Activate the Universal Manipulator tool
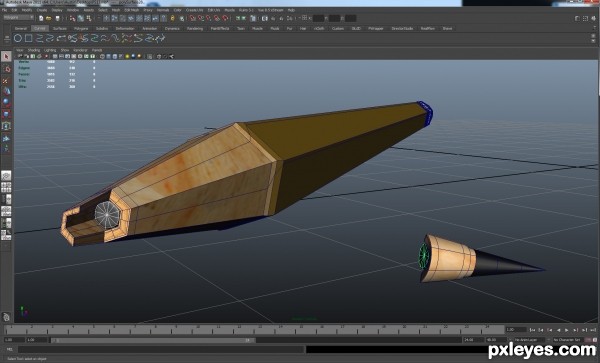Viewport: 600px width, 363px height. pos(6,126)
